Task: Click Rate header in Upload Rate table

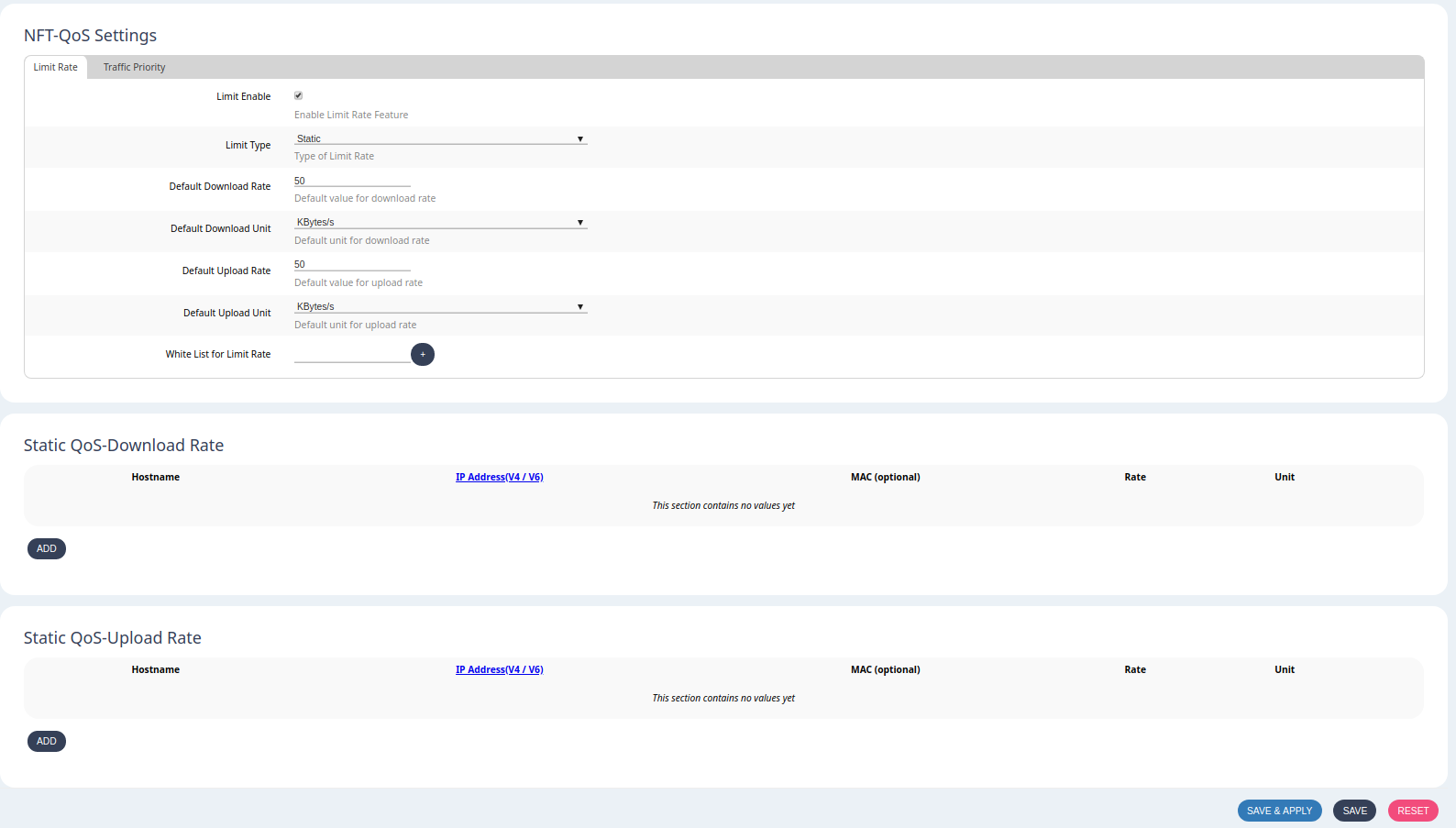Action: (1135, 669)
